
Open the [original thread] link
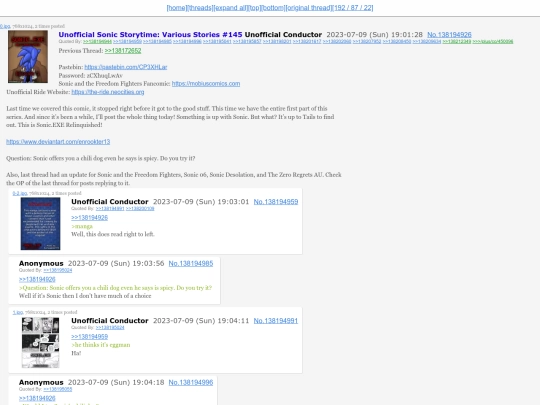[309, 8]
